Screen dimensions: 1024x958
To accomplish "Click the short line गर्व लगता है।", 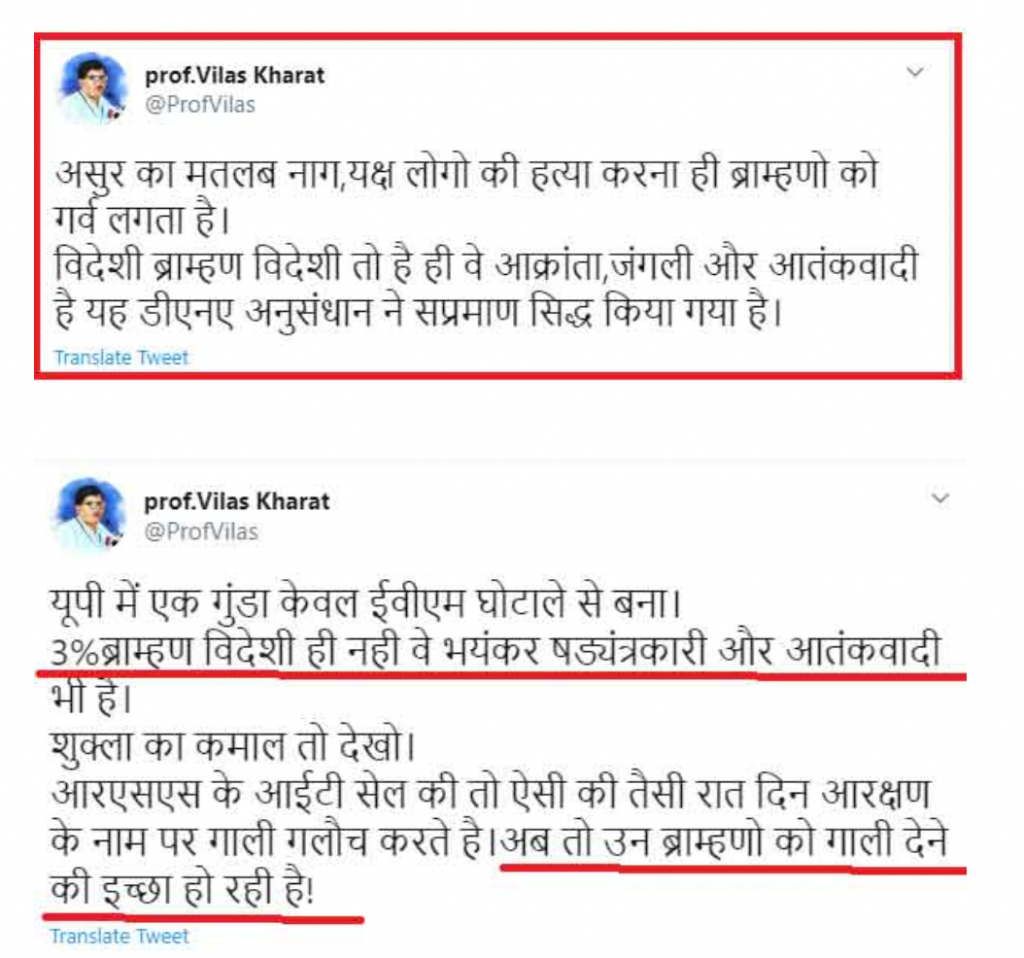I will [x=142, y=220].
